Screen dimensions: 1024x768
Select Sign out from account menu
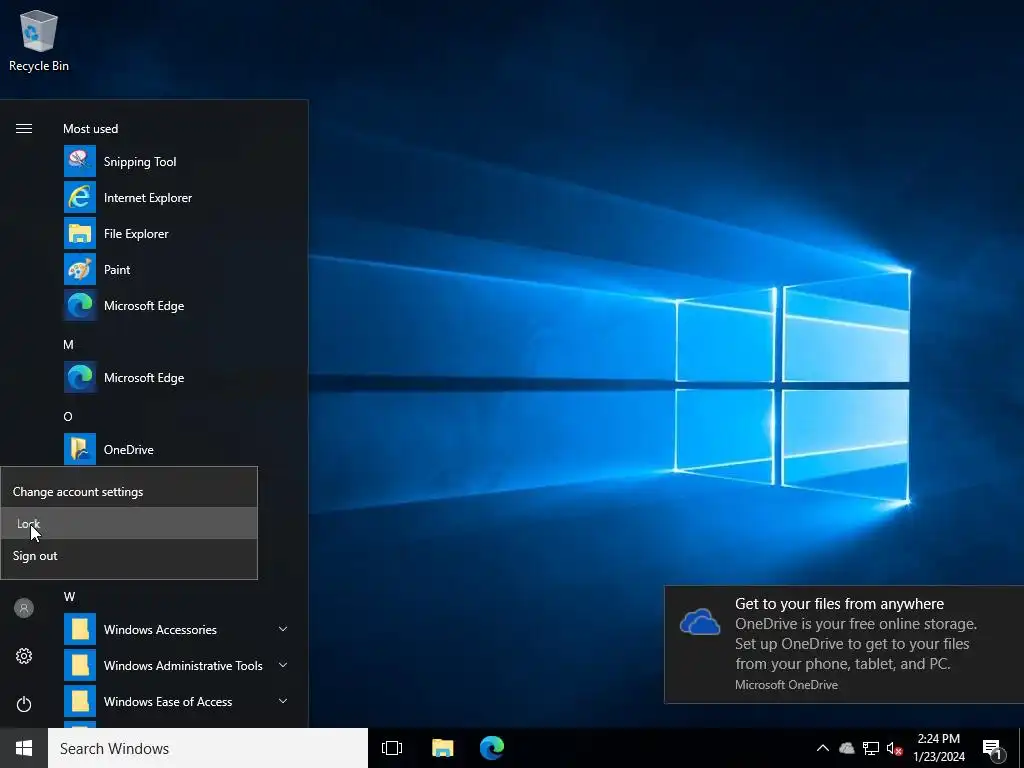129,556
